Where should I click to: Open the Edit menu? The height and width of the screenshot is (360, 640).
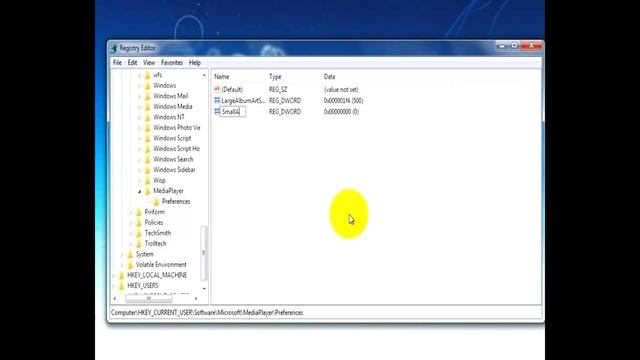[x=132, y=63]
